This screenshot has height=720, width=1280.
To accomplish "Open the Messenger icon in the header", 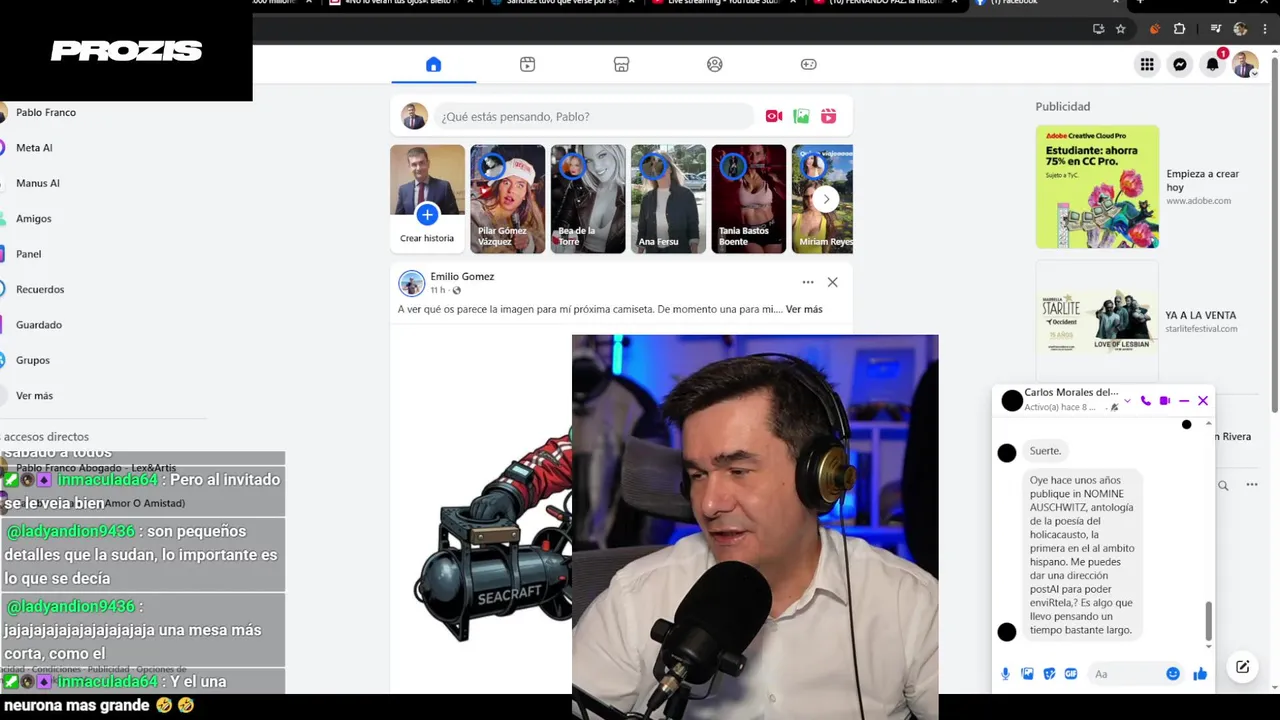I will click(1180, 64).
